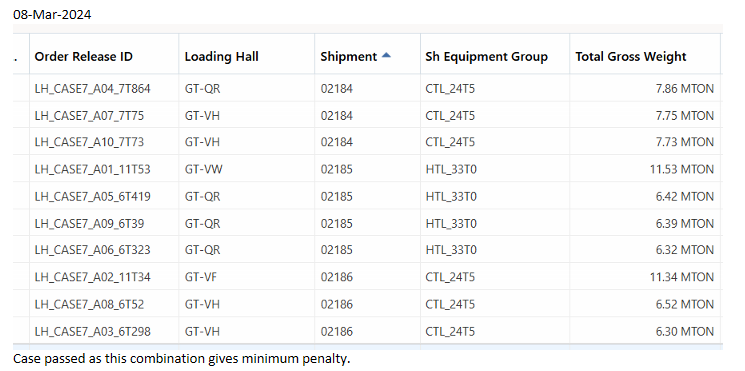Click GT-QR in the A09_6T39 row
Screen dimensions: 745x371
(202, 223)
